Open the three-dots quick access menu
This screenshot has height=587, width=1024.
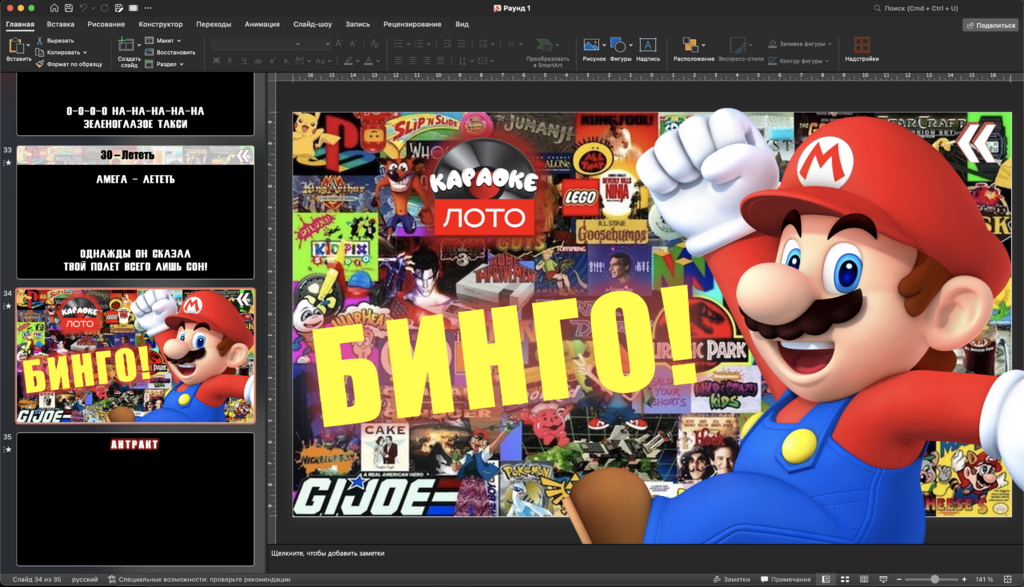tap(148, 8)
